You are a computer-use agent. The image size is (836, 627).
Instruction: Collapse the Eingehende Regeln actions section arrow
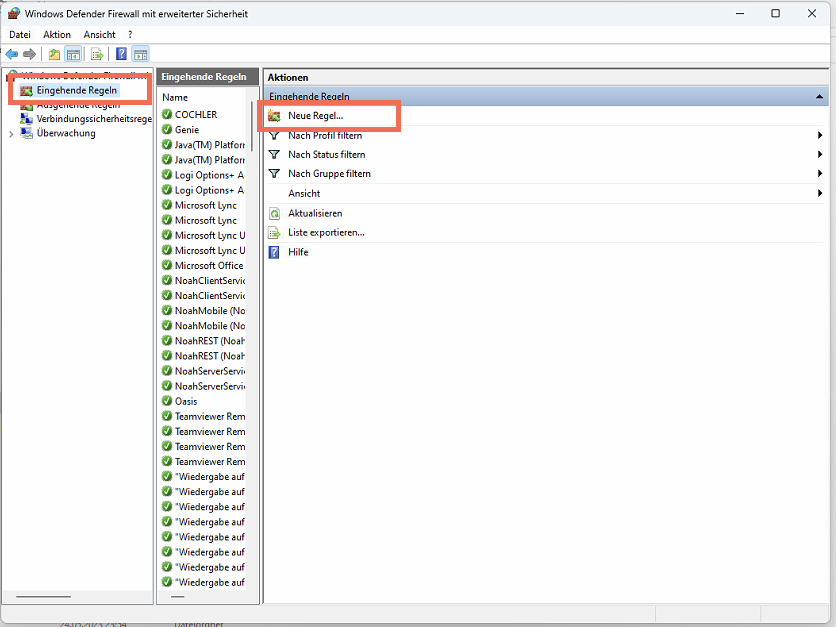click(x=820, y=97)
